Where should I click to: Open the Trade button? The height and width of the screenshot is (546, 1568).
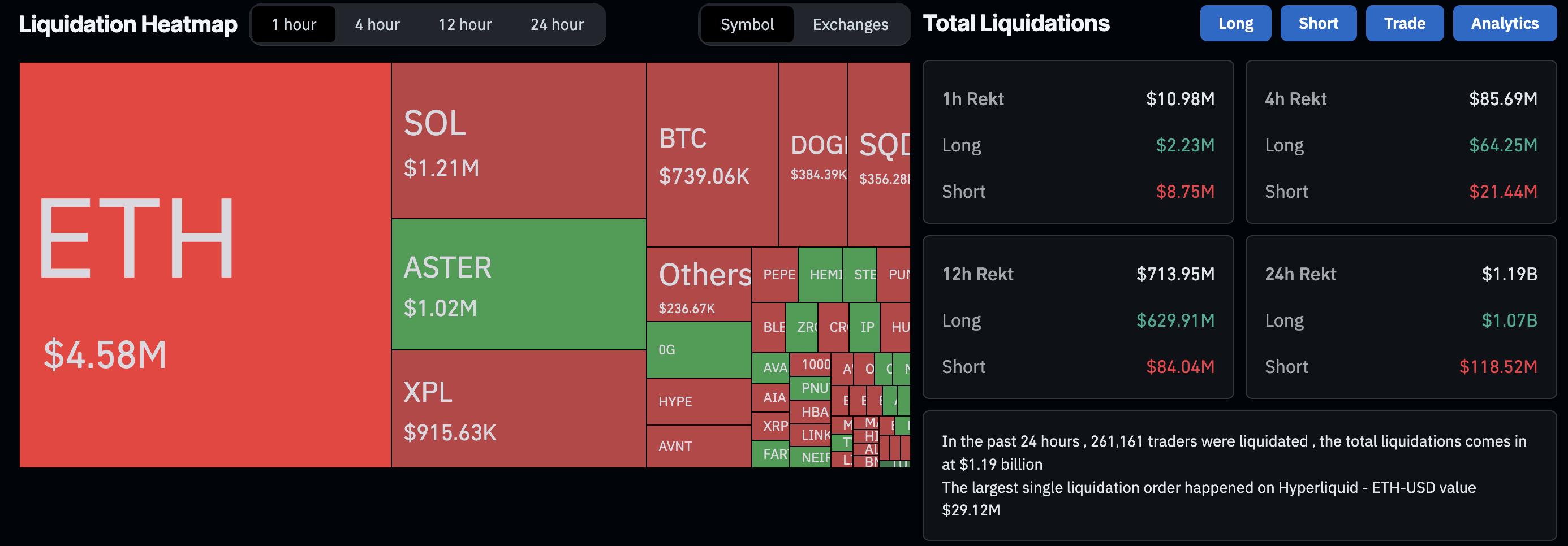click(x=1405, y=23)
